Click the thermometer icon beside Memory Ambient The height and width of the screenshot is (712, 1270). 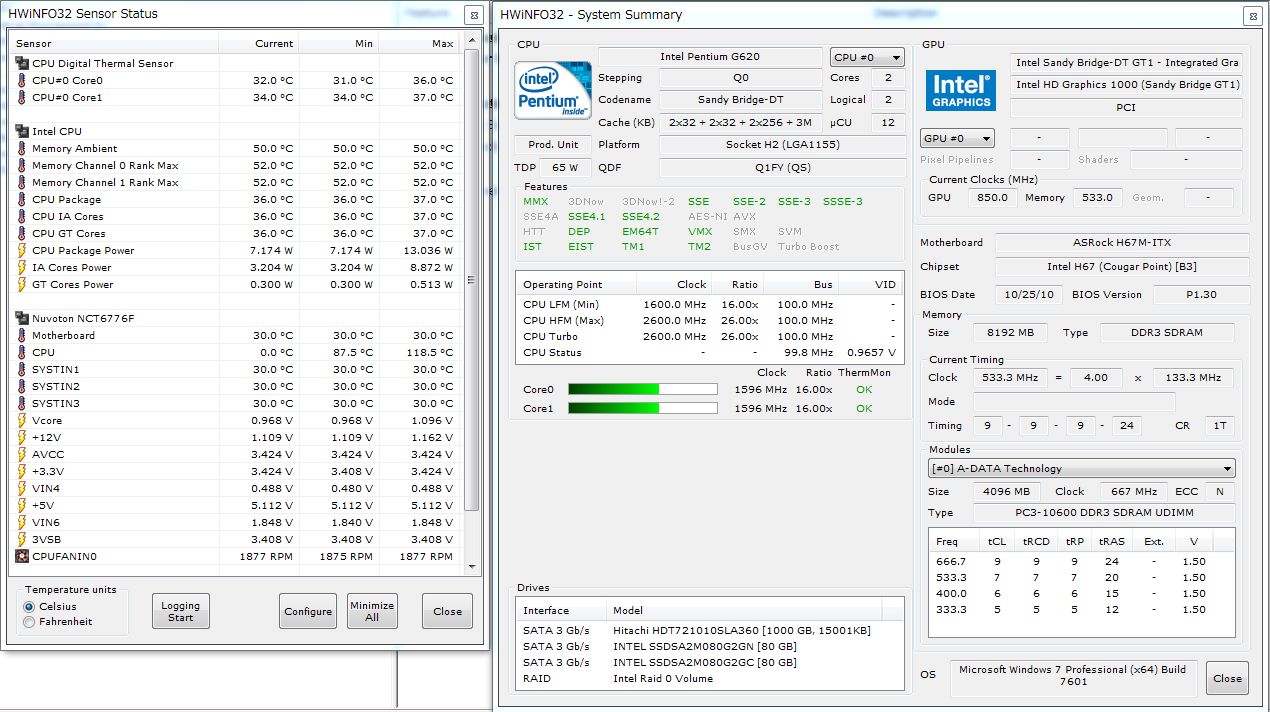tap(22, 148)
